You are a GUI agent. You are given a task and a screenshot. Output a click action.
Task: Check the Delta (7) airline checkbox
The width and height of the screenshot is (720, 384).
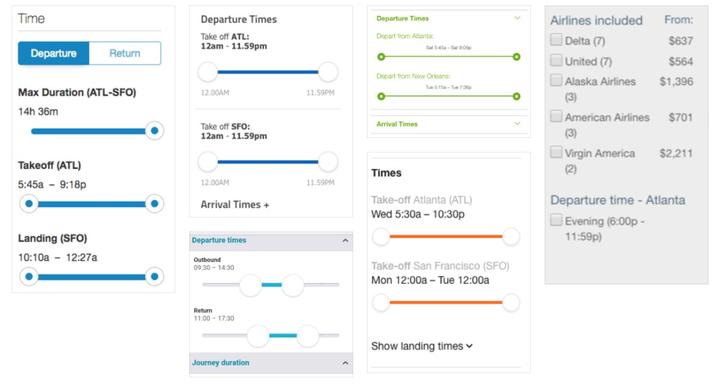point(556,40)
